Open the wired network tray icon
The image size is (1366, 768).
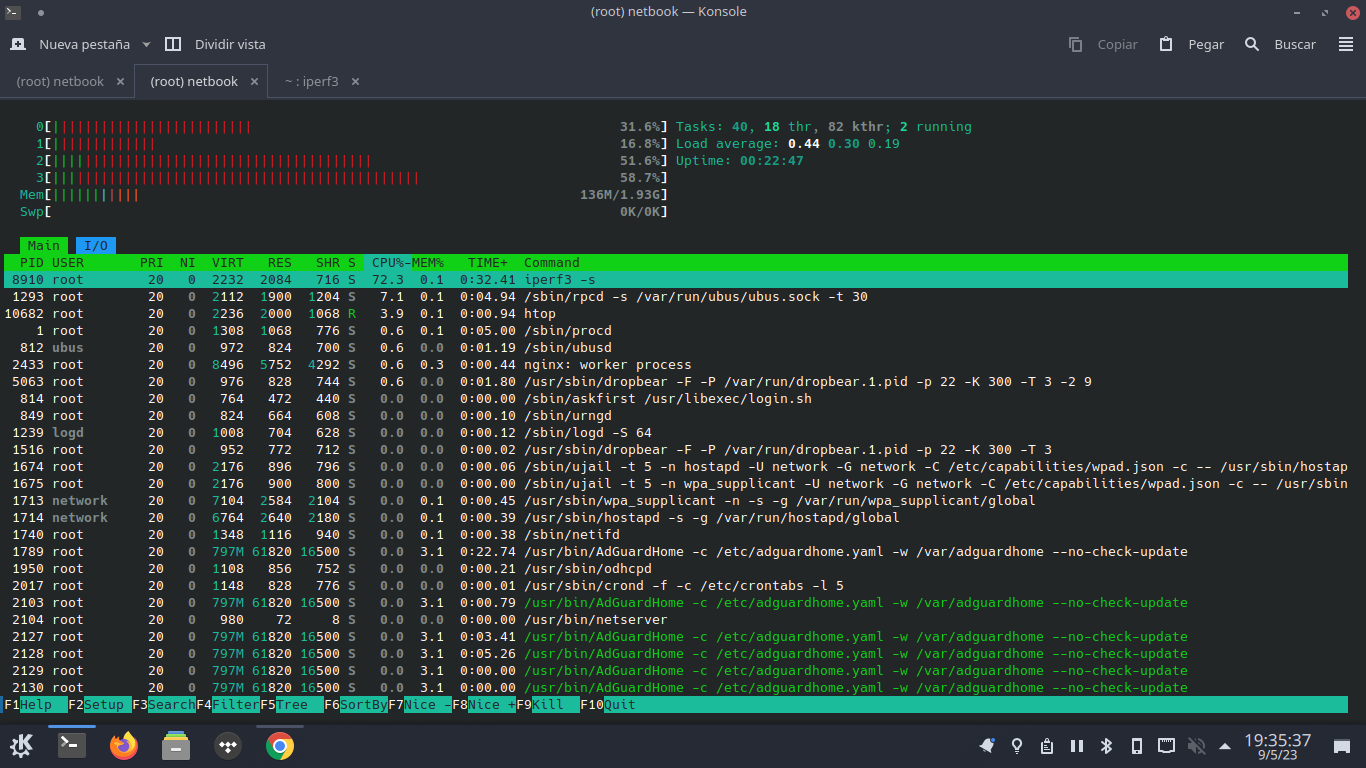pyautogui.click(x=1166, y=746)
